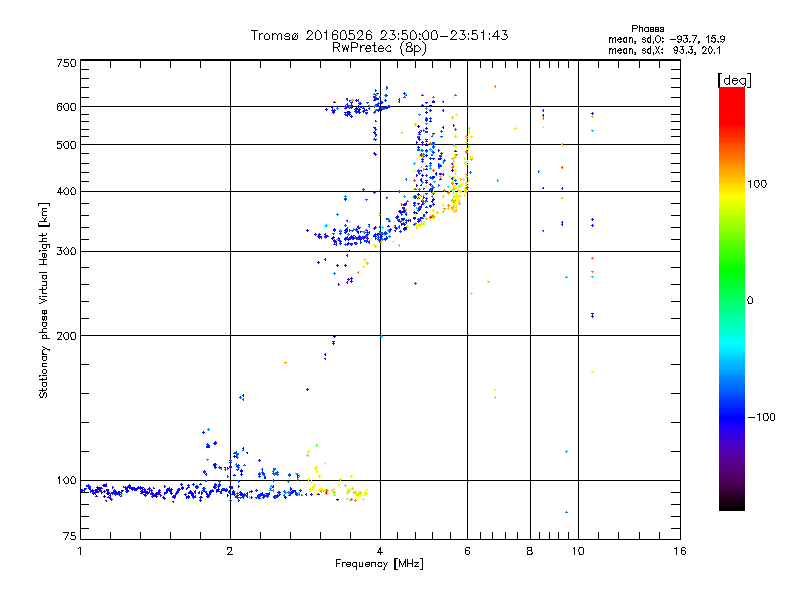
Task: Click the black bottom end of the colorbar
Action: 732,503
